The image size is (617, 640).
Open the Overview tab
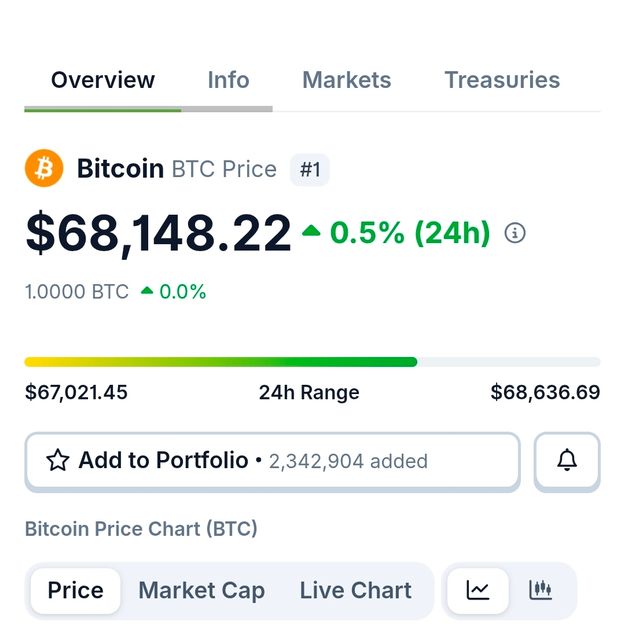(103, 80)
